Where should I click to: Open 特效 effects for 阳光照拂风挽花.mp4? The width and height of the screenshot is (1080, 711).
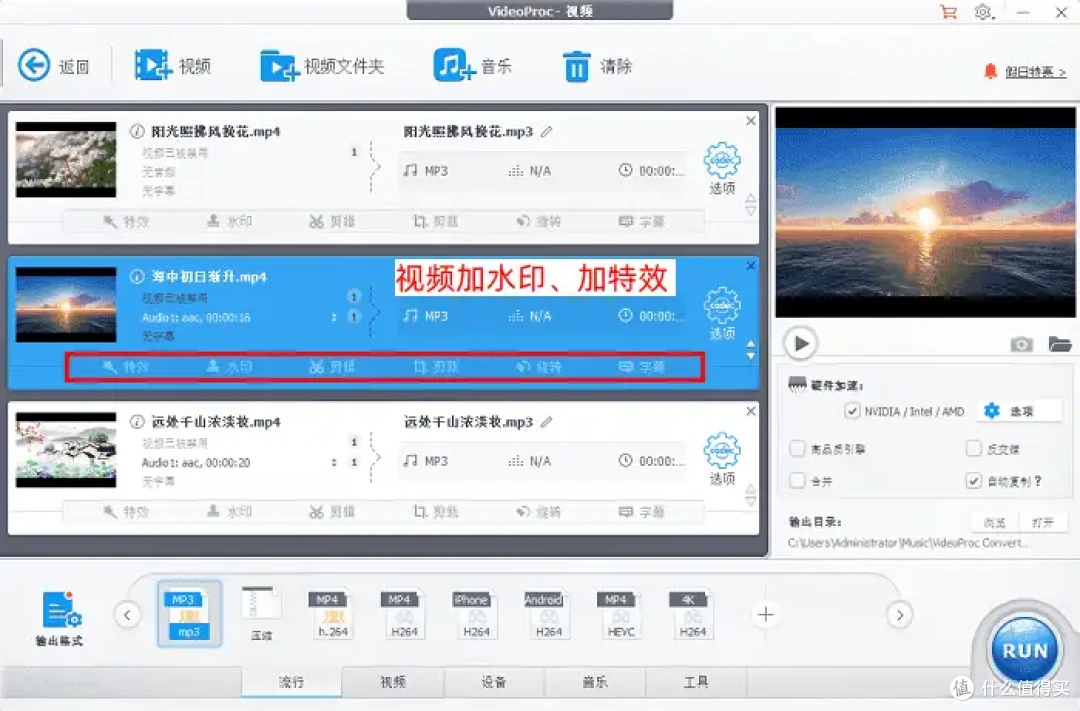126,221
